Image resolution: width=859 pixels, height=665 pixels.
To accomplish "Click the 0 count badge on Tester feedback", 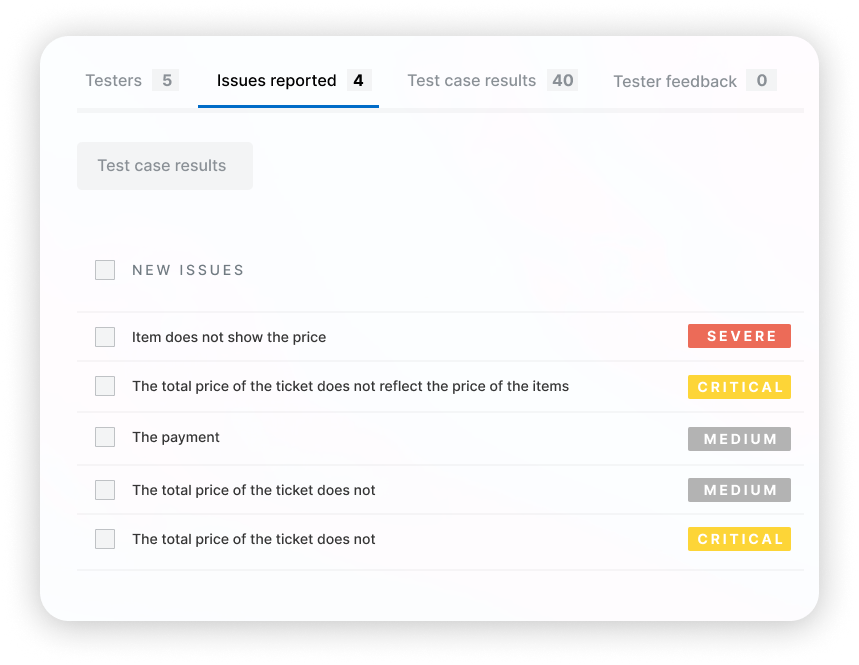I will (761, 81).
